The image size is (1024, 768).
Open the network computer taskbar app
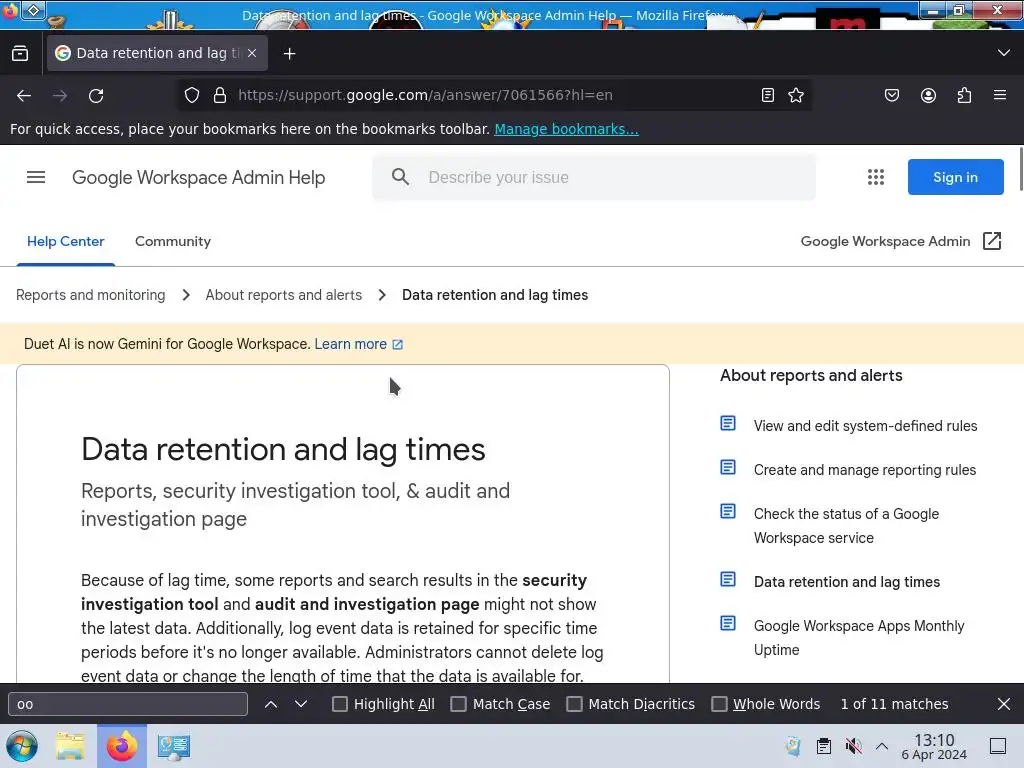tap(174, 746)
